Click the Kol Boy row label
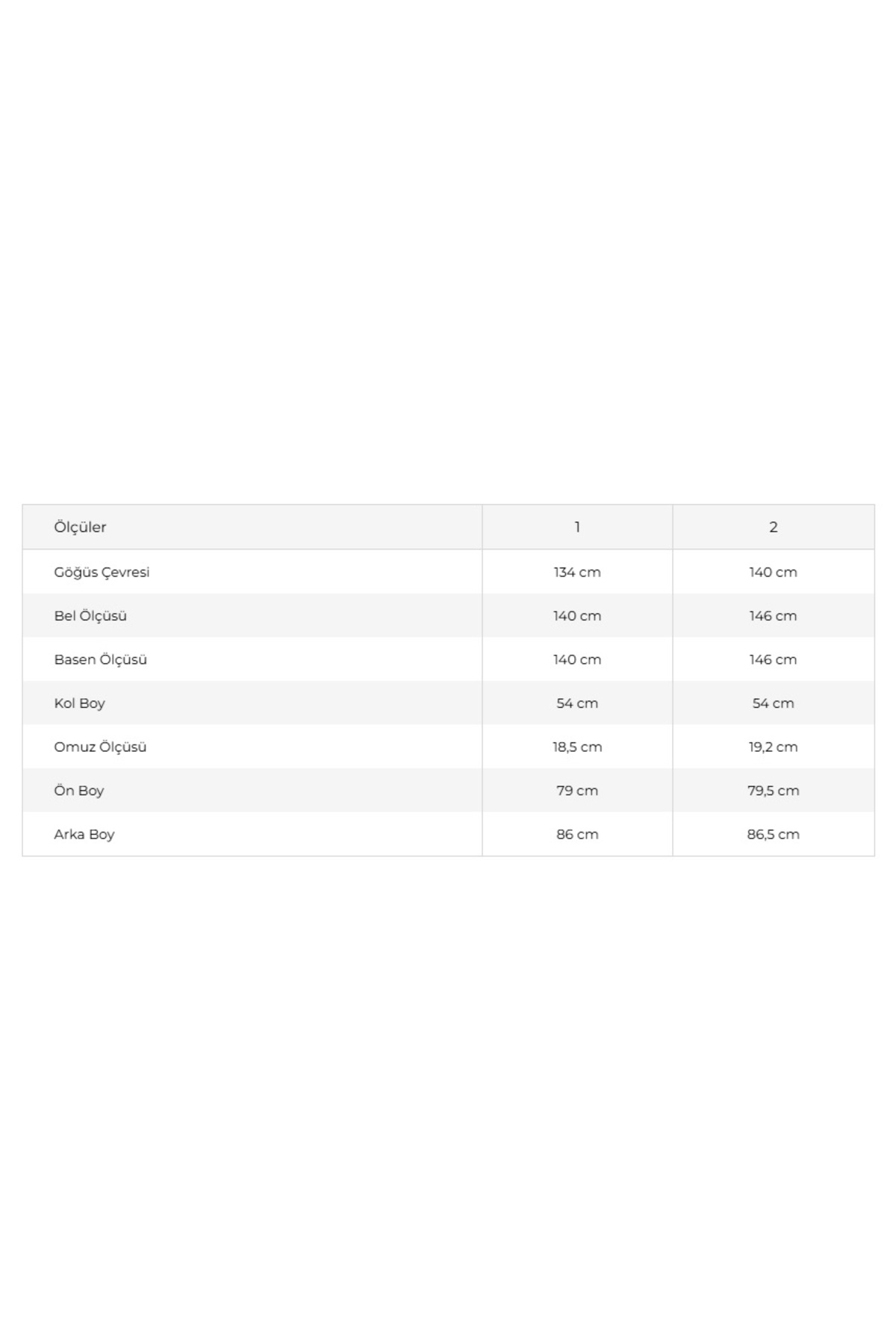Image resolution: width=896 pixels, height=1344 pixels. [79, 703]
